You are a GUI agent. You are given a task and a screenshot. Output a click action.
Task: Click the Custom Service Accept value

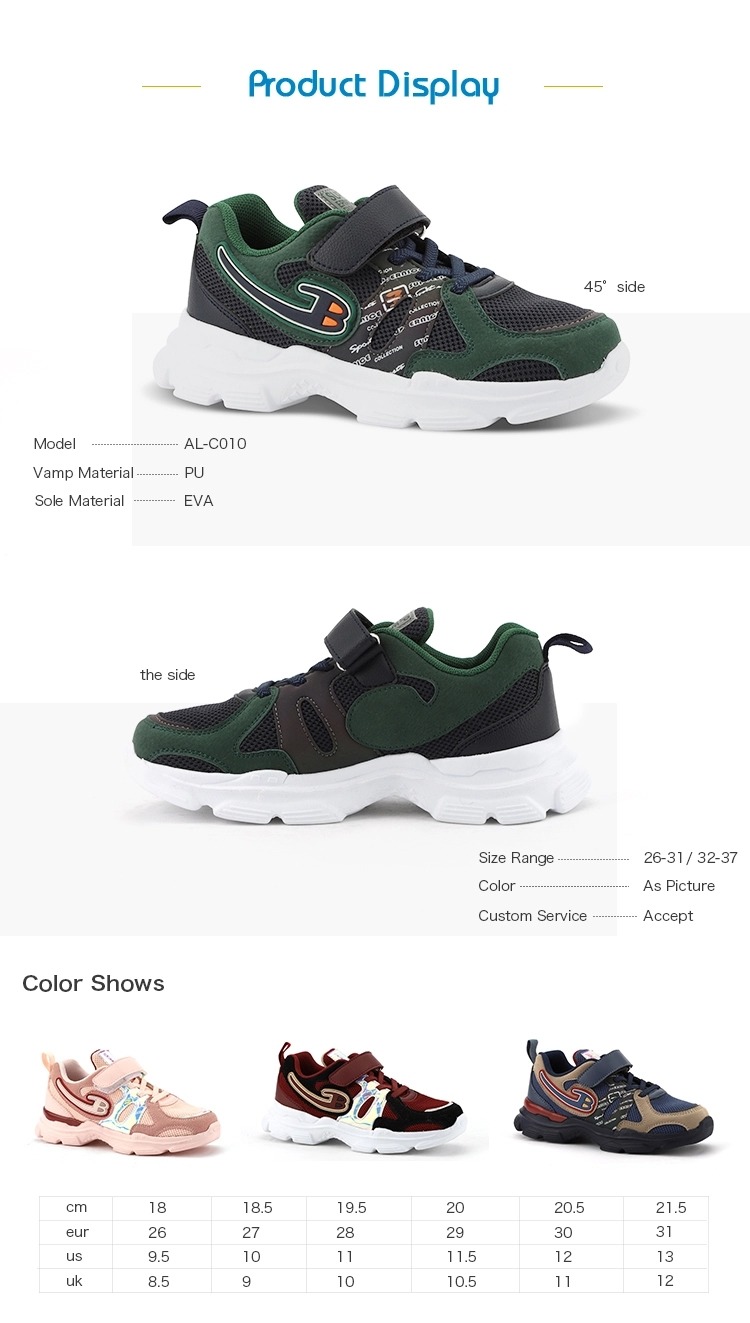(x=668, y=916)
